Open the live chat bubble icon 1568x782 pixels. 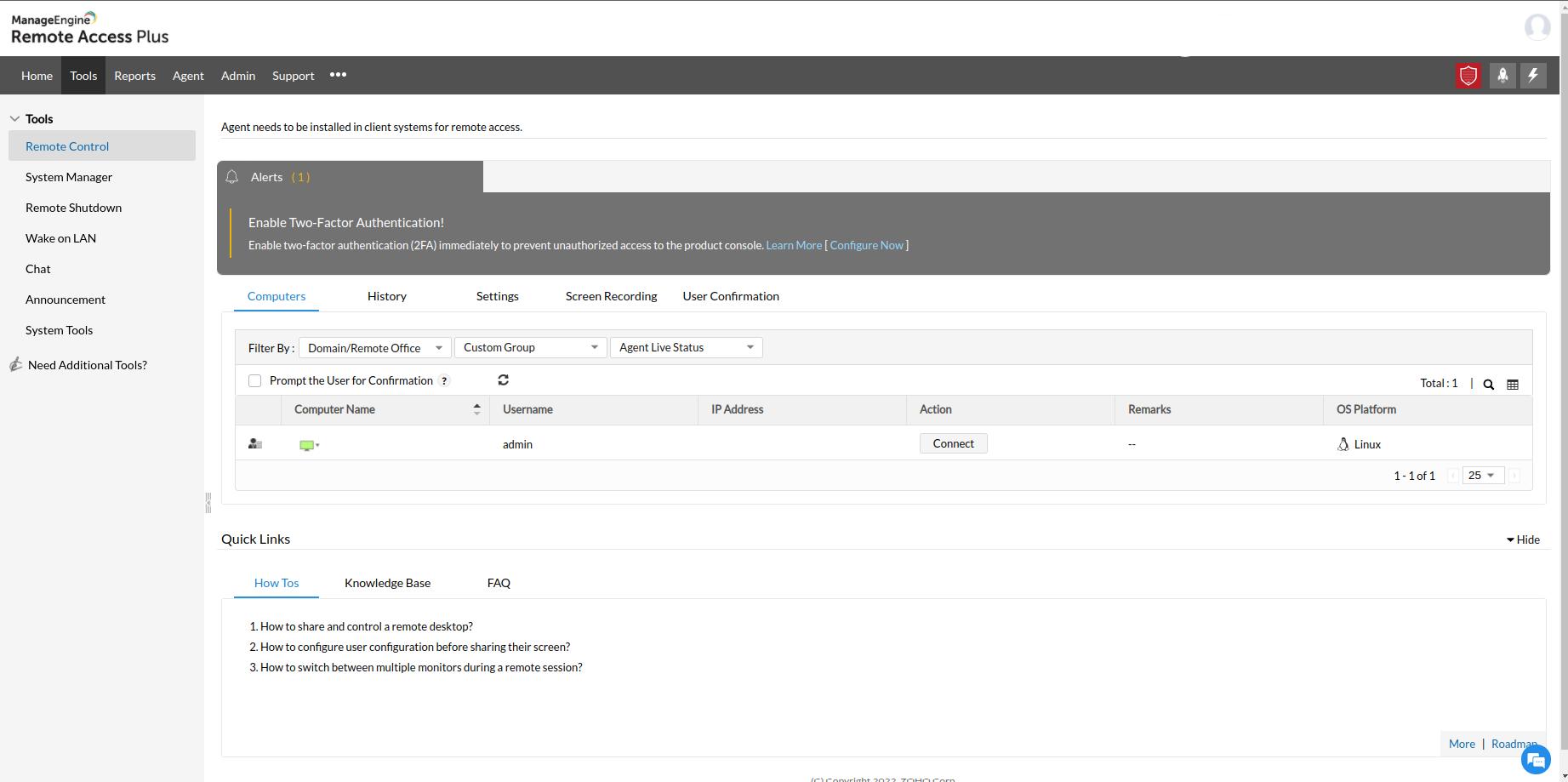click(x=1536, y=760)
